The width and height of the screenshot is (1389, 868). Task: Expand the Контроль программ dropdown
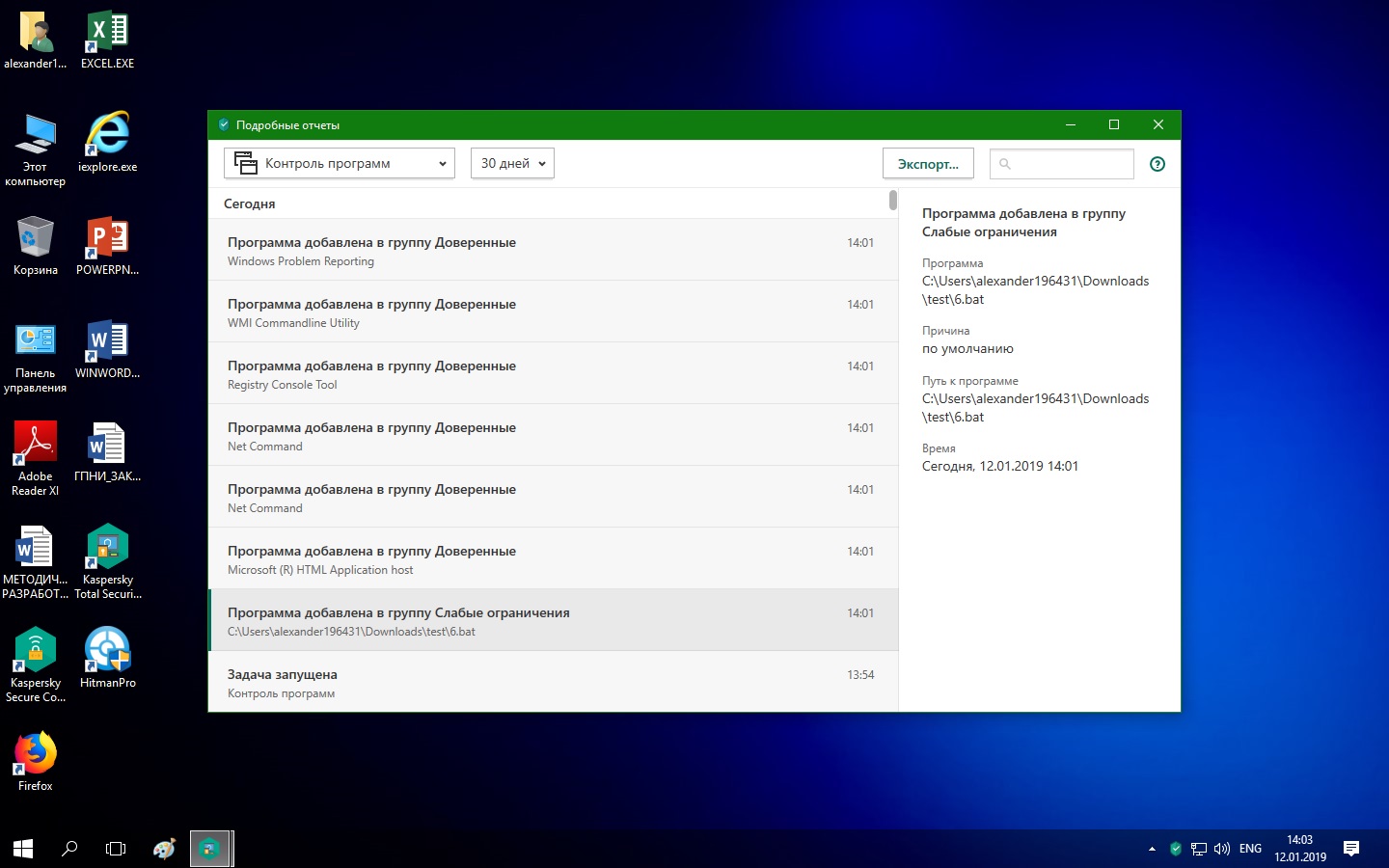[339, 164]
